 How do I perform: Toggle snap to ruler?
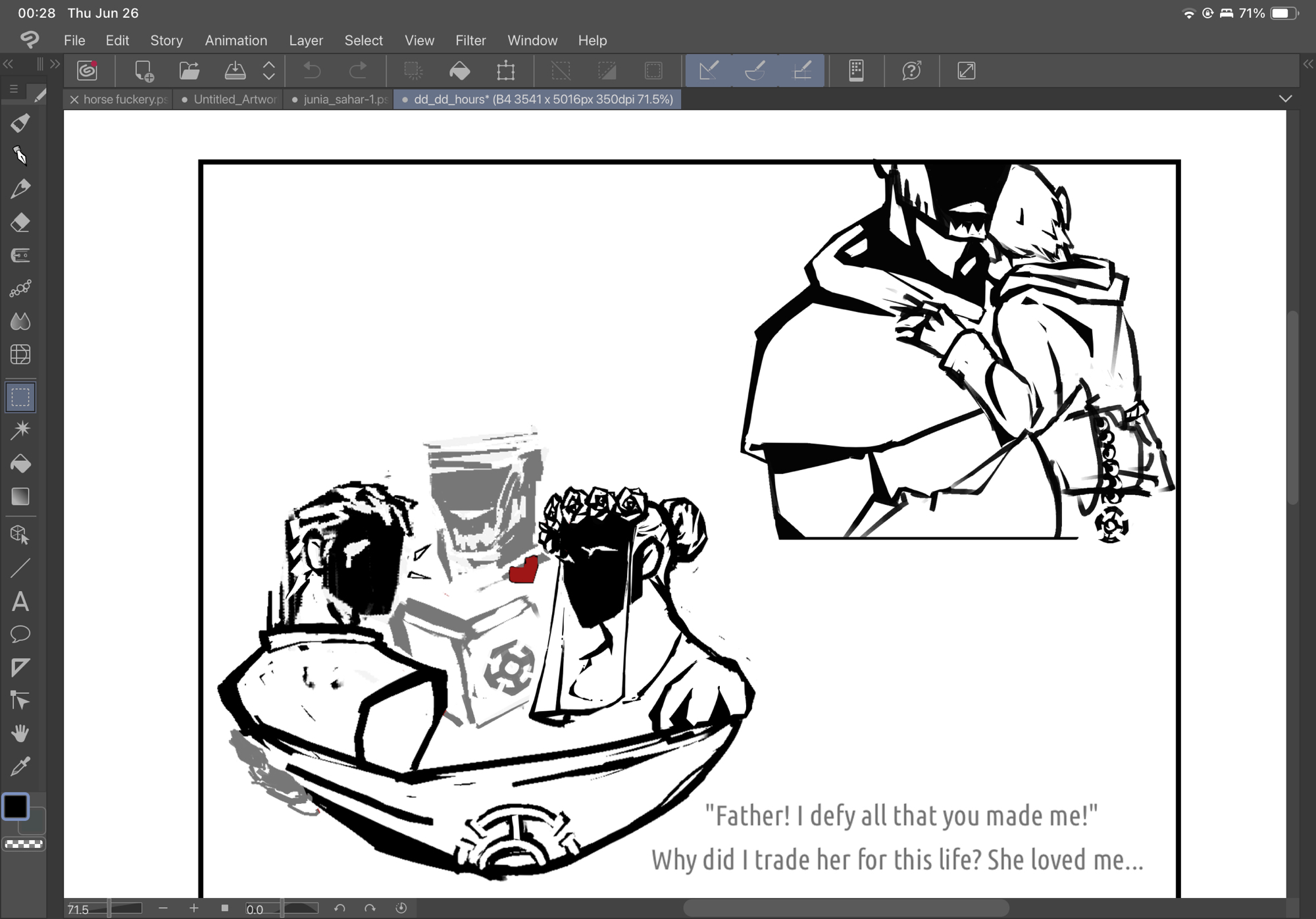point(709,71)
